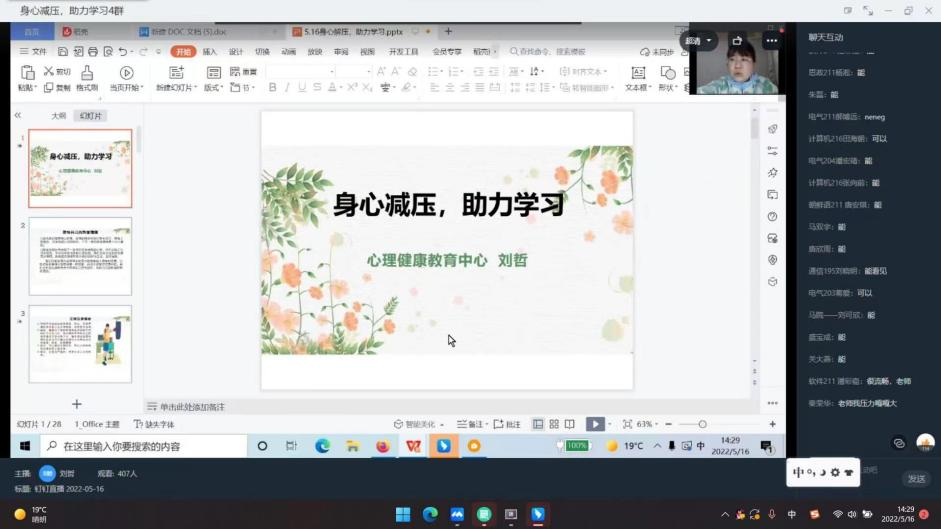
Task: Open the three-dot menu on video overlay
Action: pyautogui.click(x=772, y=41)
